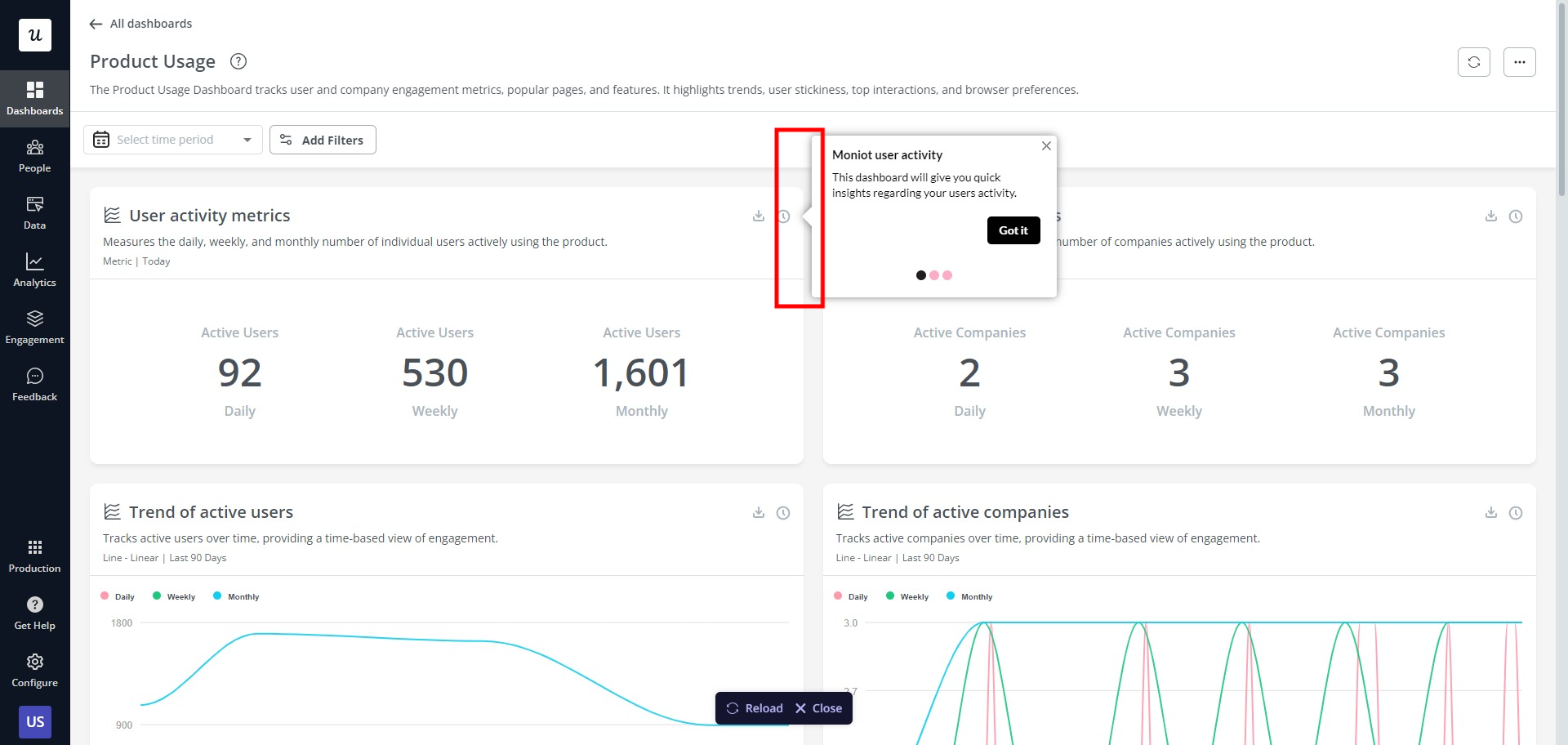Toggle Daily series in active users legend
This screenshot has width=1568, height=745.
(118, 596)
